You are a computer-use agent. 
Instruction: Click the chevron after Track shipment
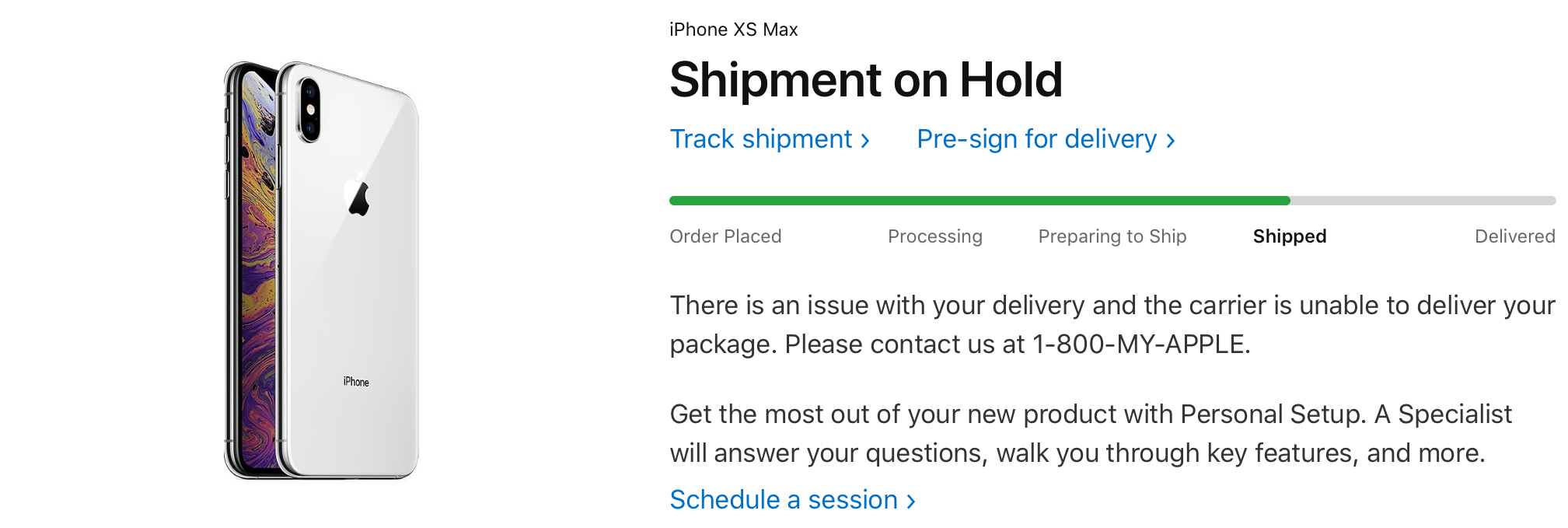(865, 141)
